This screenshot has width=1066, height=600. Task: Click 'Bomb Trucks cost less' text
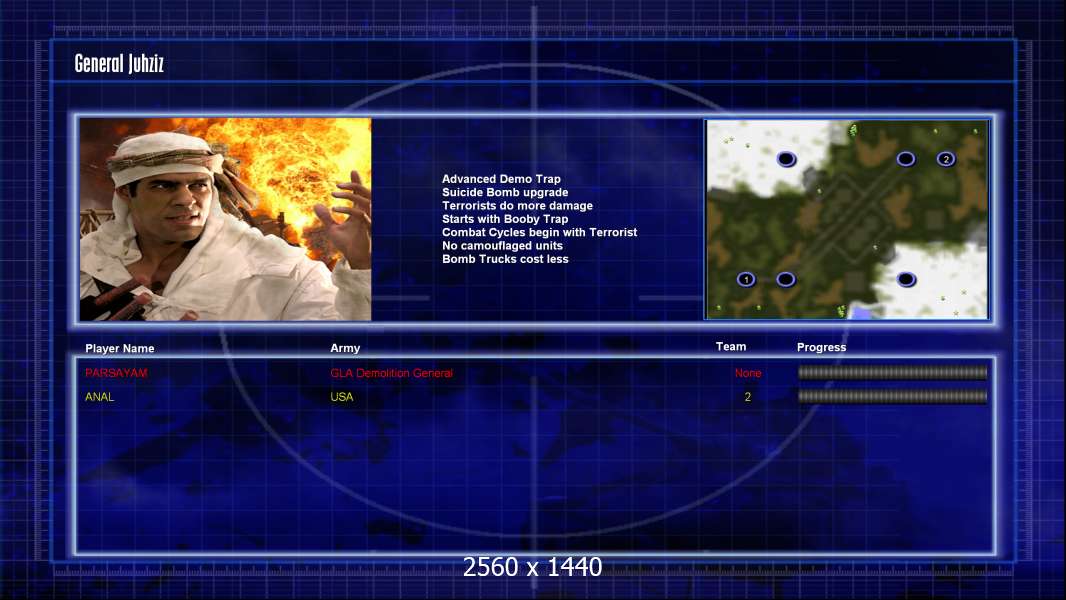point(505,259)
